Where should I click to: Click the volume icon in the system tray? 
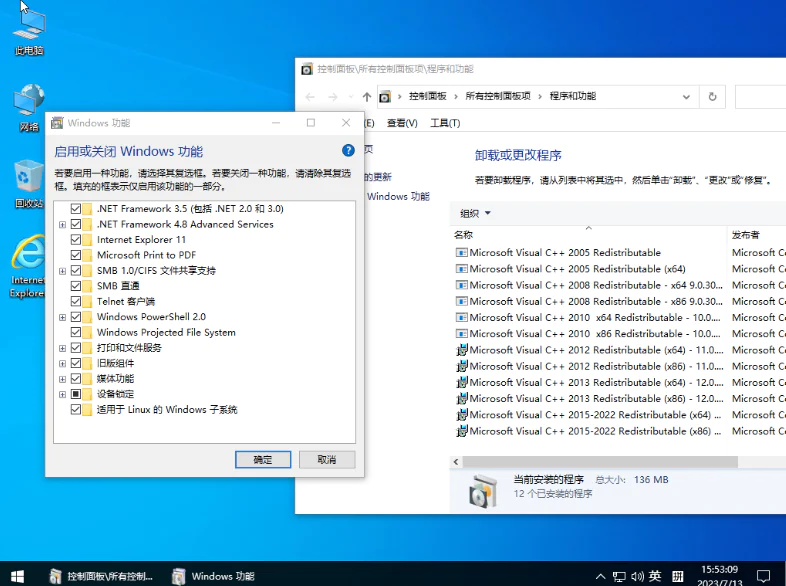tap(637, 576)
